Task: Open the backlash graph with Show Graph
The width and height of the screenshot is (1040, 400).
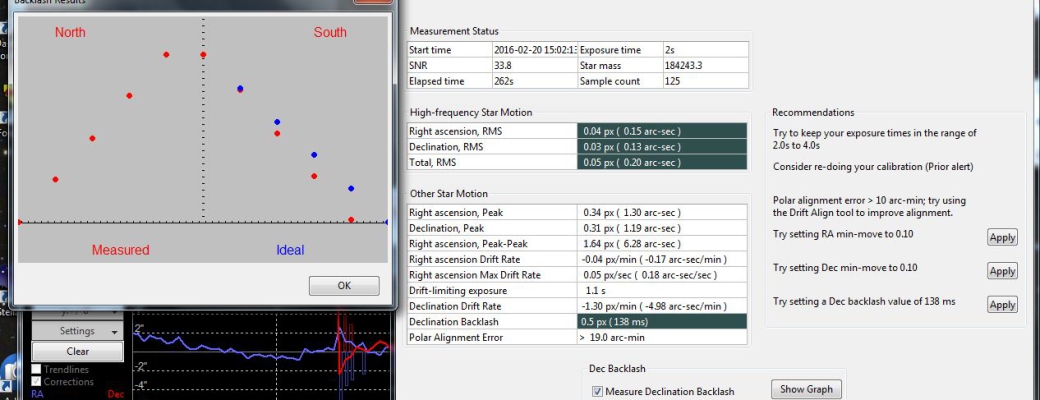Action: click(x=806, y=389)
